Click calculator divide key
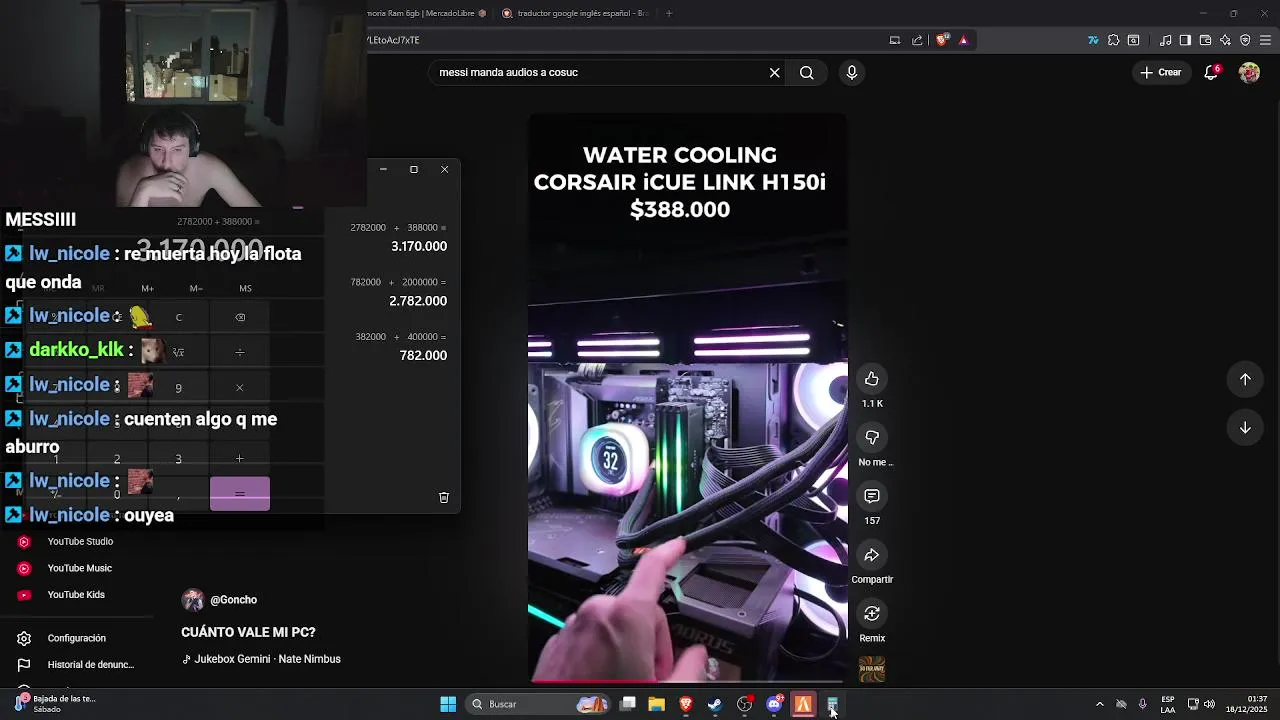Viewport: 1280px width, 720px height. [239, 352]
